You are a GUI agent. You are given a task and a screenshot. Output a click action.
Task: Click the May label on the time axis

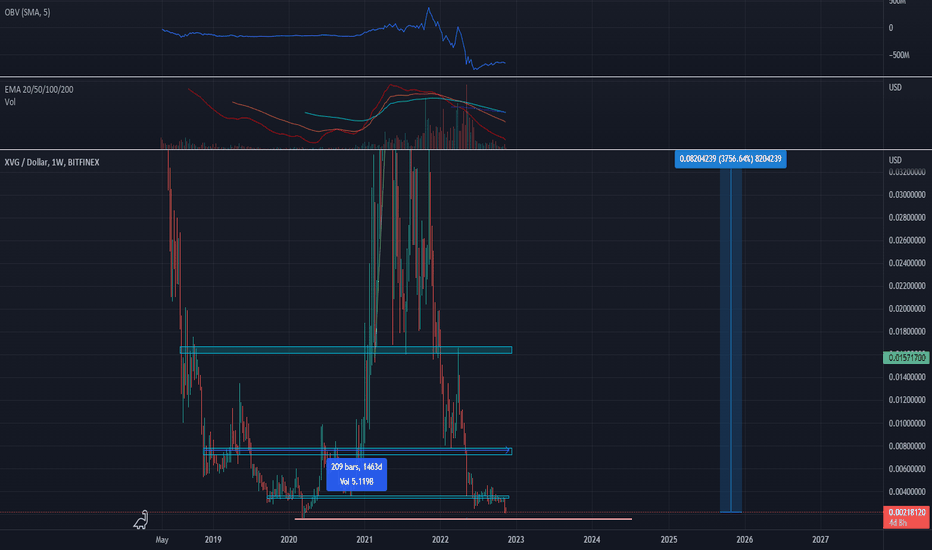pyautogui.click(x=162, y=540)
